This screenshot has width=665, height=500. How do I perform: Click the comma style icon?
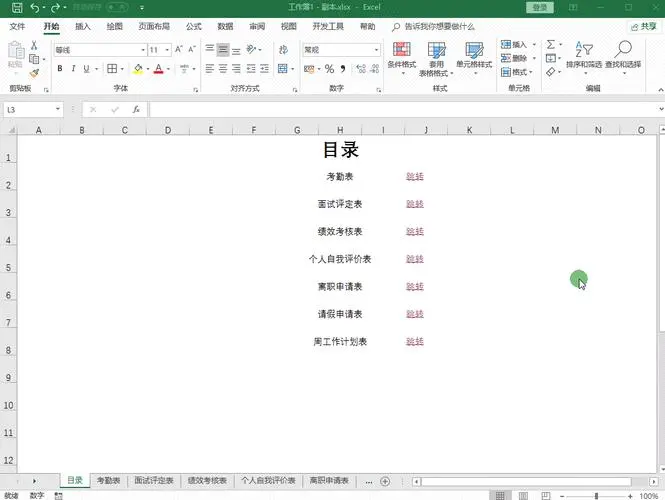pos(343,69)
